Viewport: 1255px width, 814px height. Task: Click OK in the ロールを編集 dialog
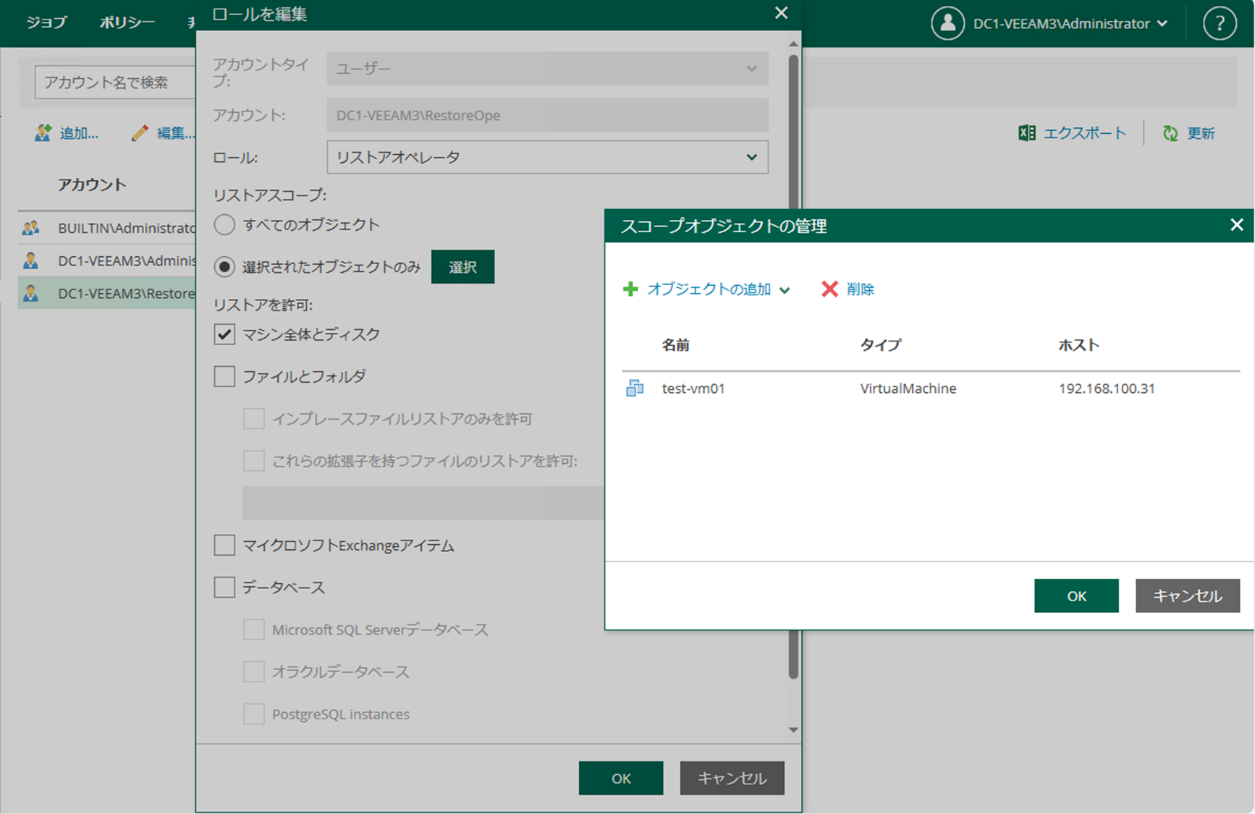tap(621, 778)
